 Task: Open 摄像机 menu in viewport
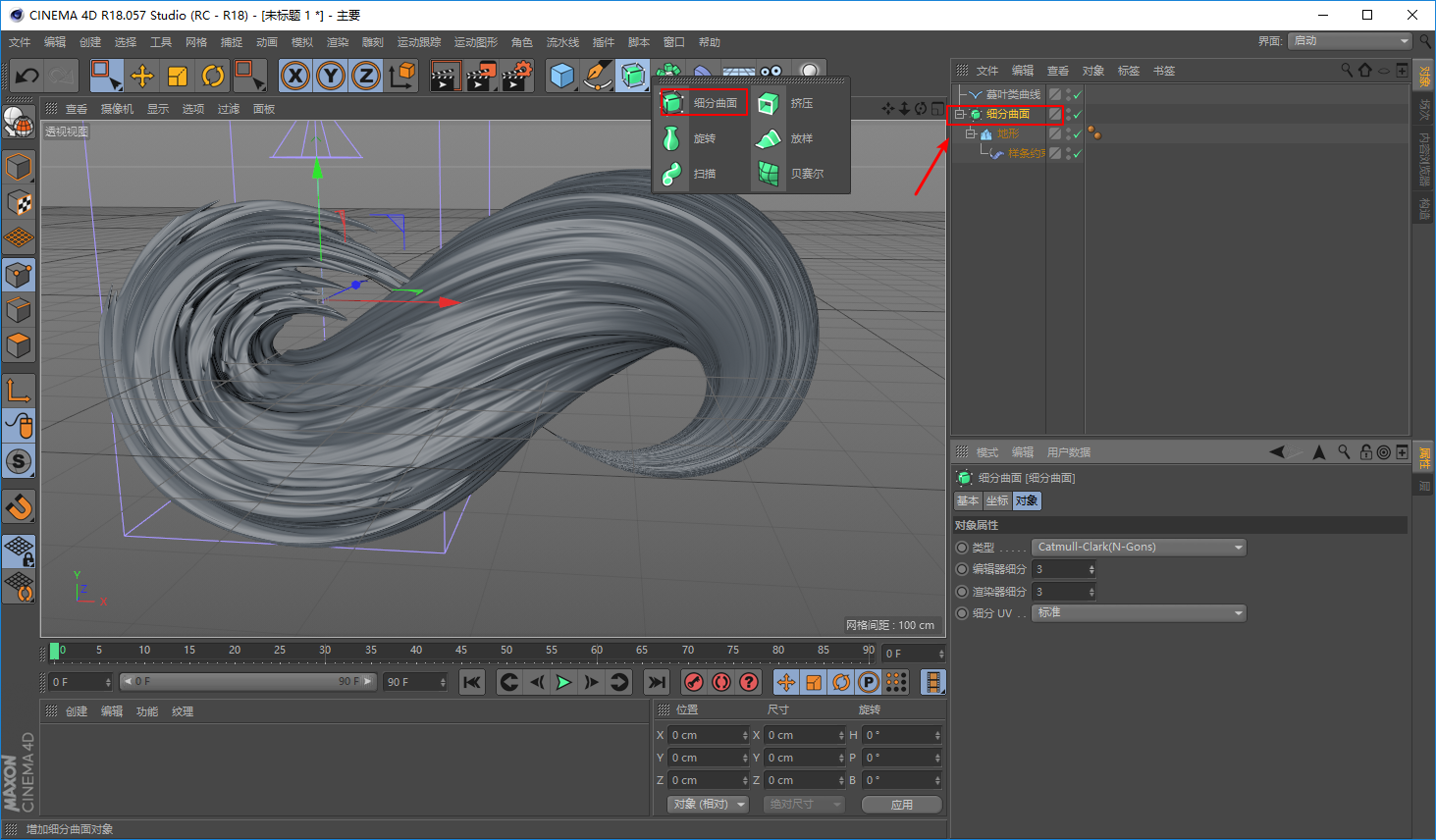pos(117,109)
